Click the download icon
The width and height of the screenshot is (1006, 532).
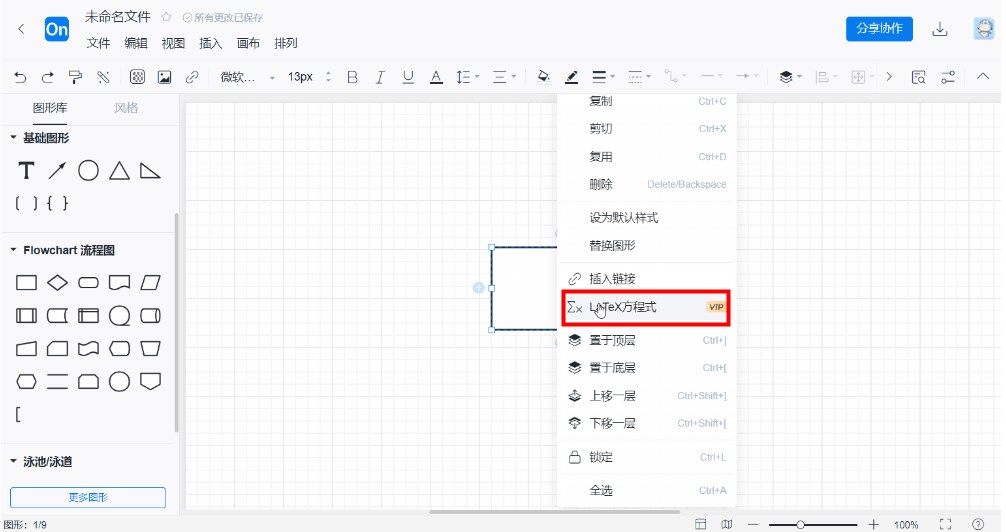[939, 30]
